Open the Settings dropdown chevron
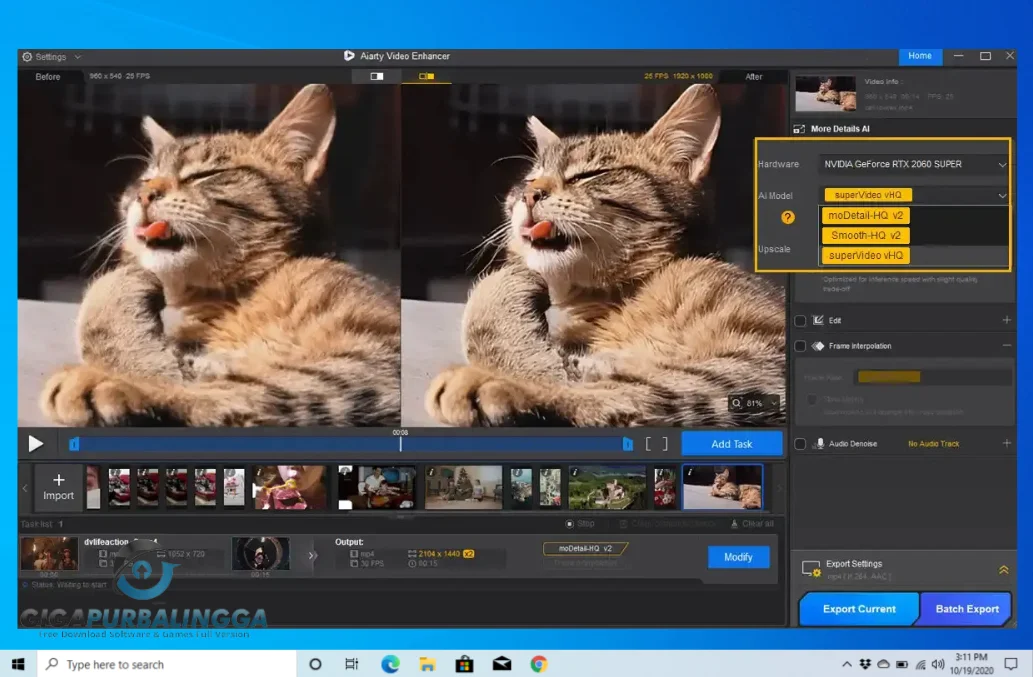Image resolution: width=1033 pixels, height=677 pixels. pyautogui.click(x=78, y=57)
